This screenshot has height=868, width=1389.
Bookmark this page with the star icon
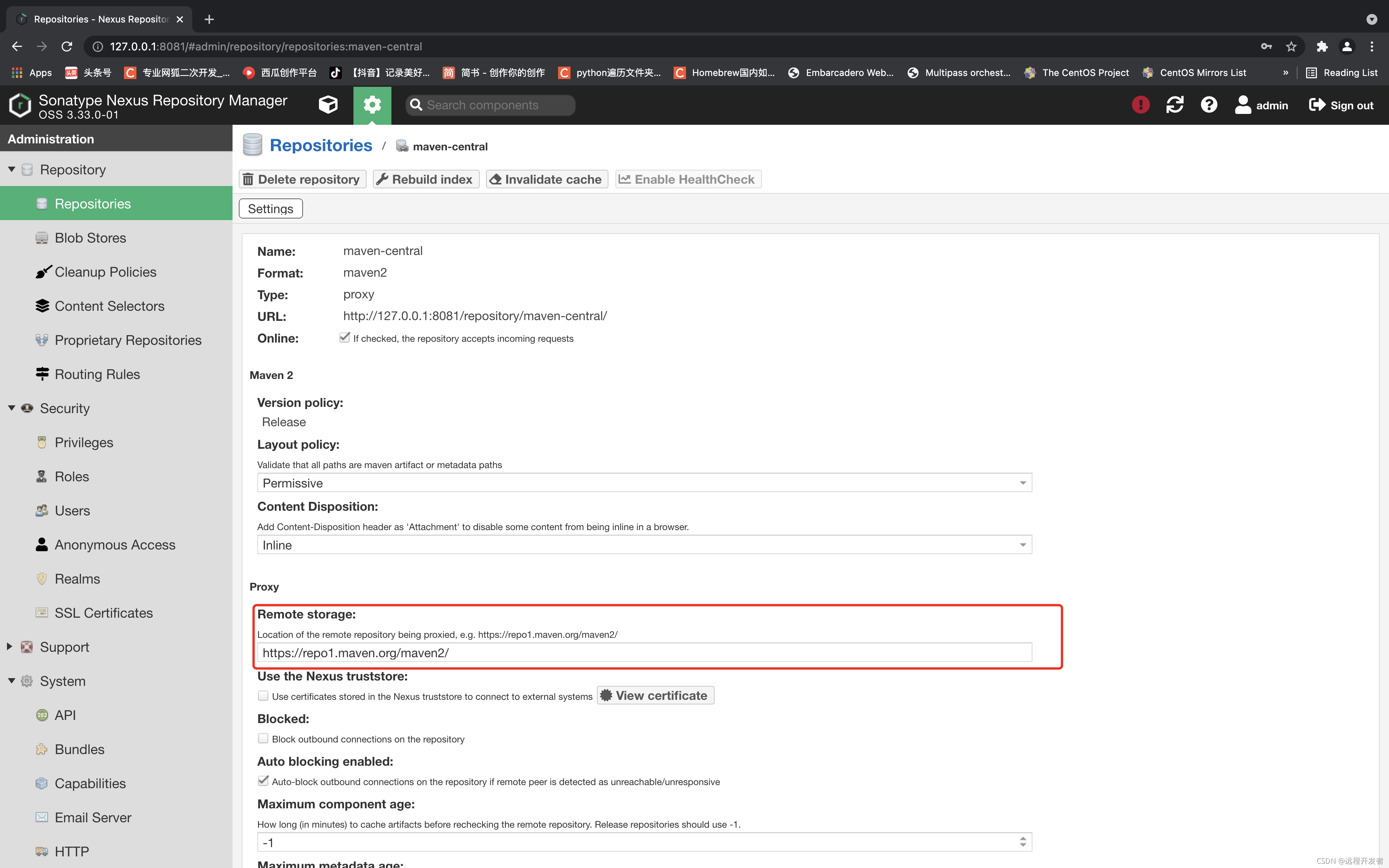[1291, 46]
